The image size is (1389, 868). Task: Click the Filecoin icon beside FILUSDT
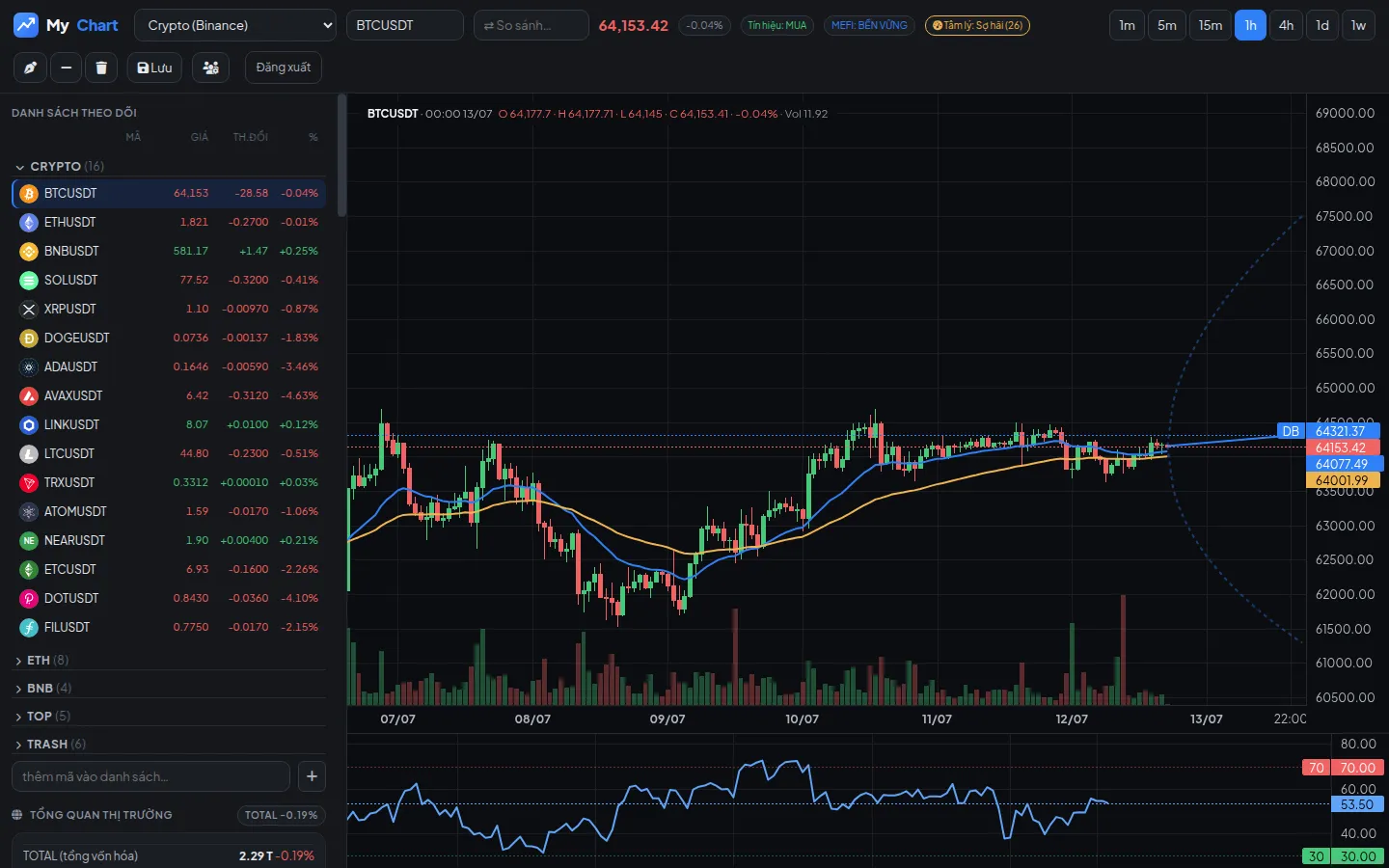tap(29, 627)
